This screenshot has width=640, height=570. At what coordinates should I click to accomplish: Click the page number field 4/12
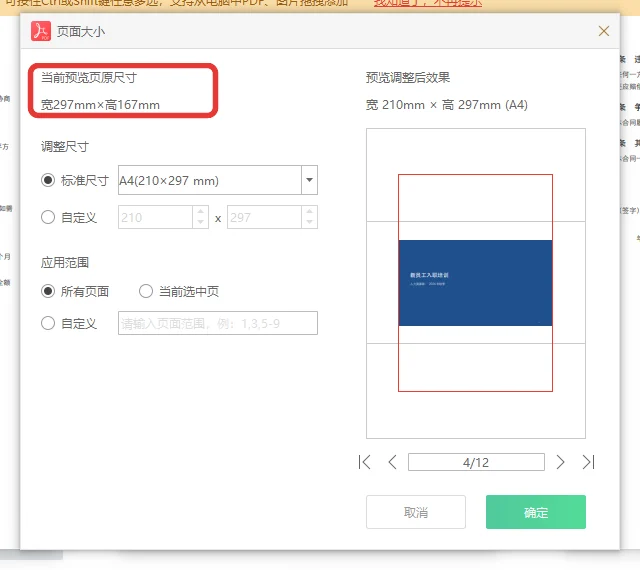click(476, 462)
